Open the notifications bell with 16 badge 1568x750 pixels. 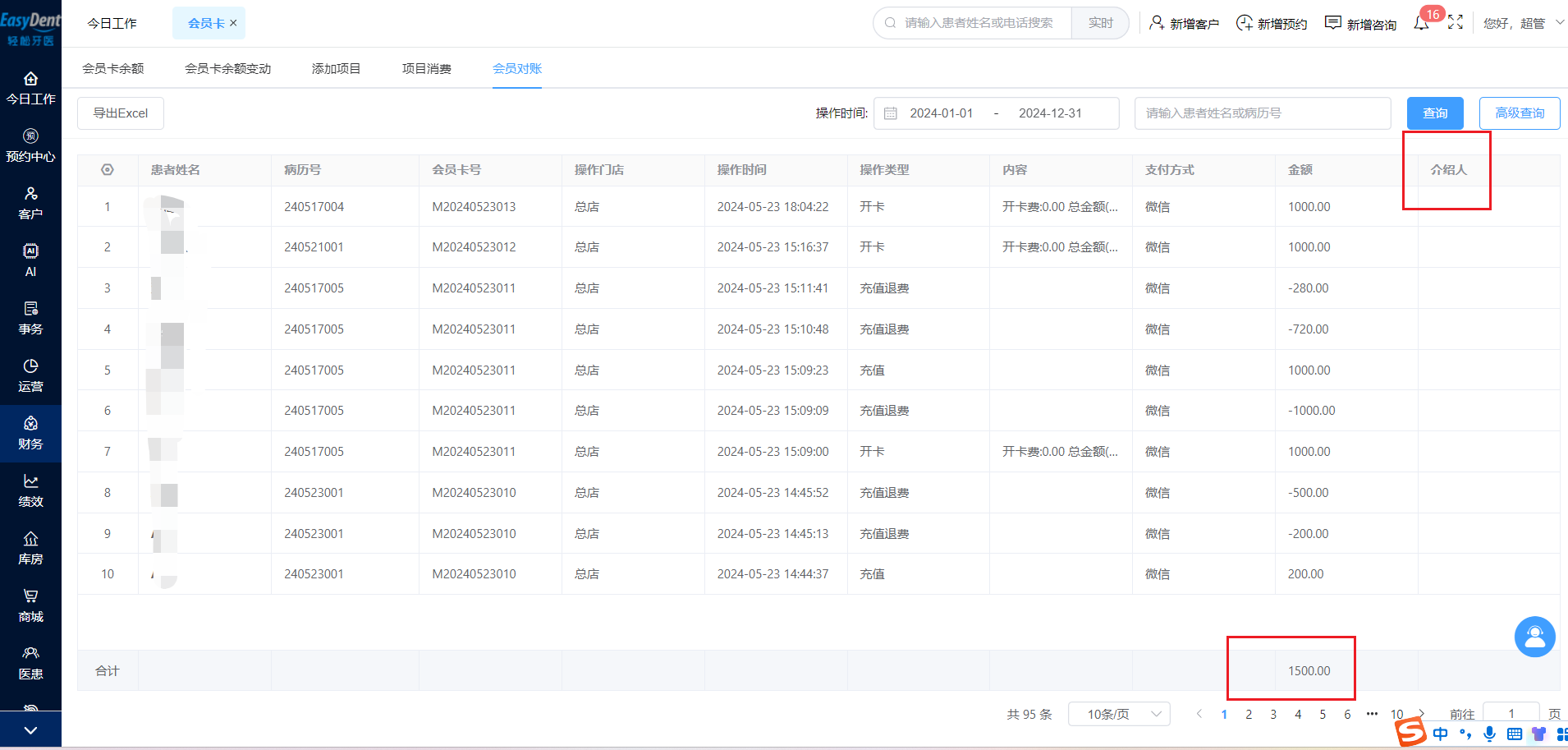click(1422, 23)
